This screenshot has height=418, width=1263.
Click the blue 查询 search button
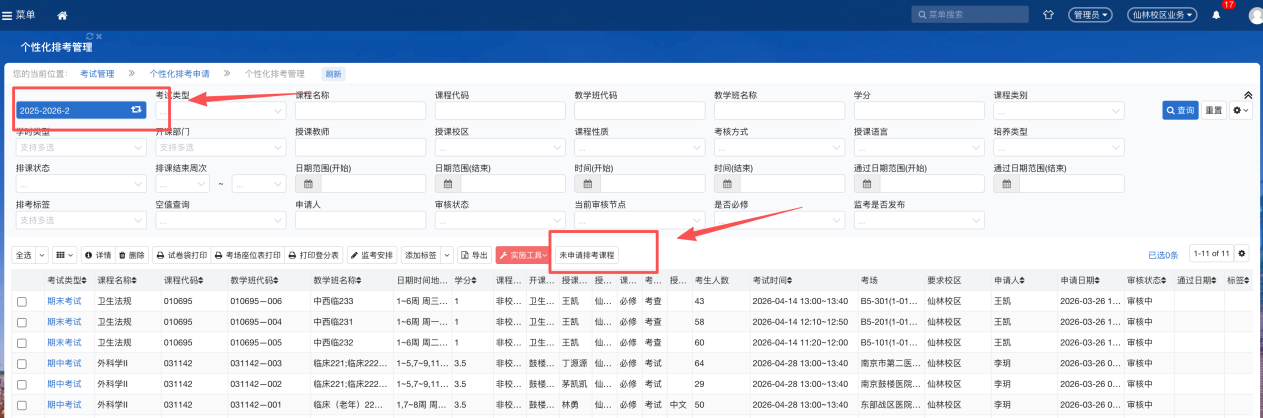coord(1180,111)
